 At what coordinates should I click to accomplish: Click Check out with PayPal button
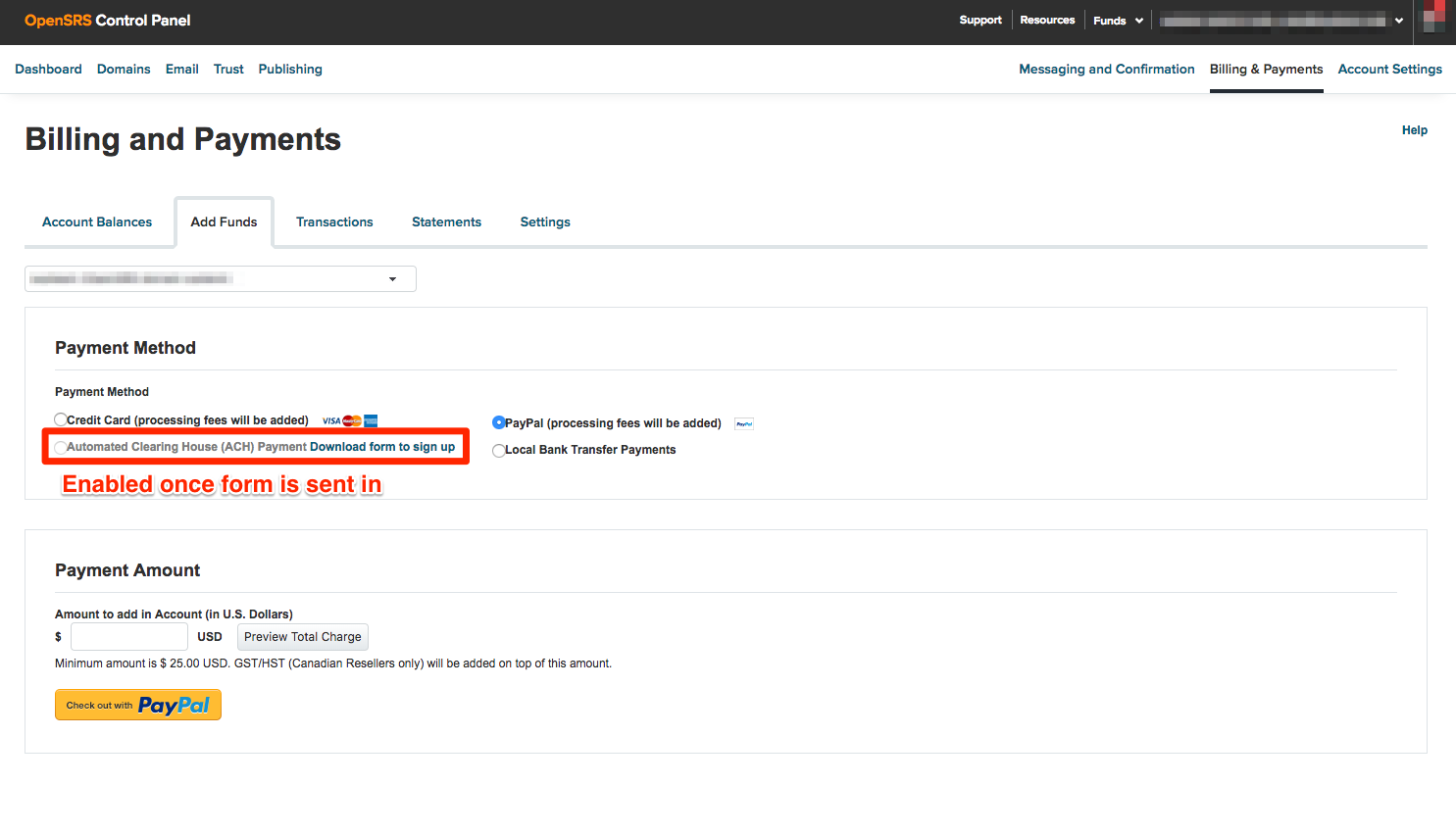138,705
